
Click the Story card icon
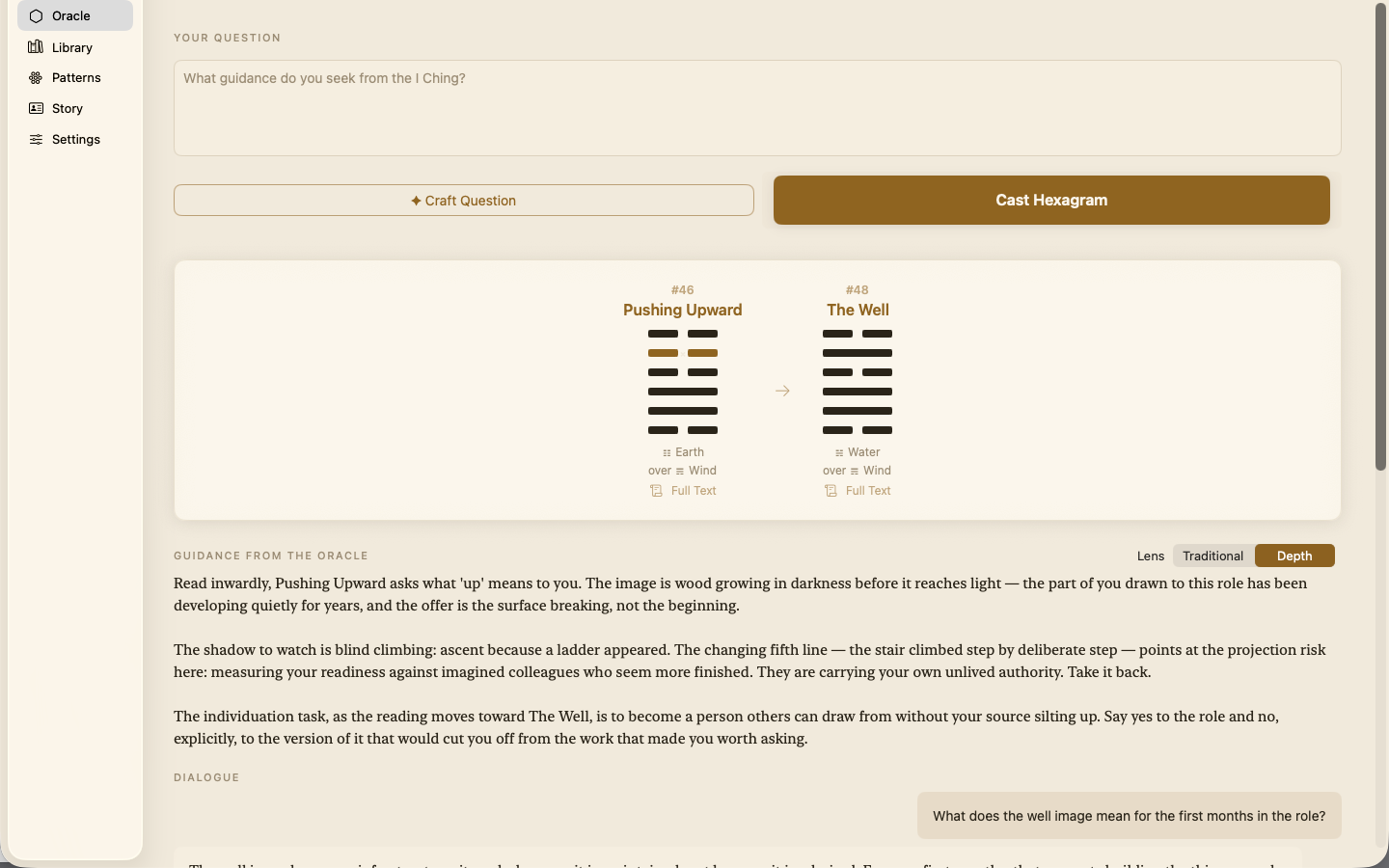point(36,108)
